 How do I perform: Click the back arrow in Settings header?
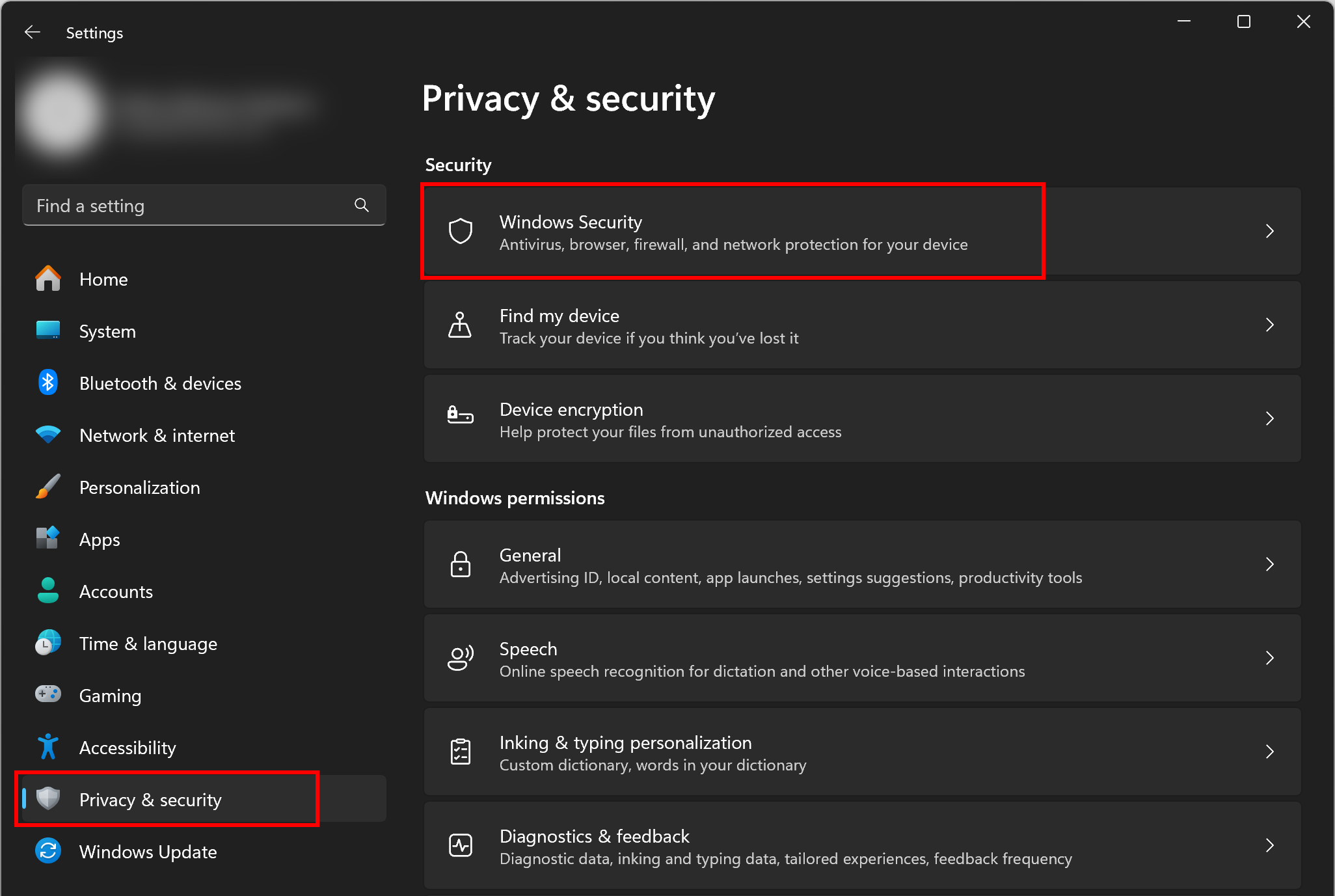point(33,33)
